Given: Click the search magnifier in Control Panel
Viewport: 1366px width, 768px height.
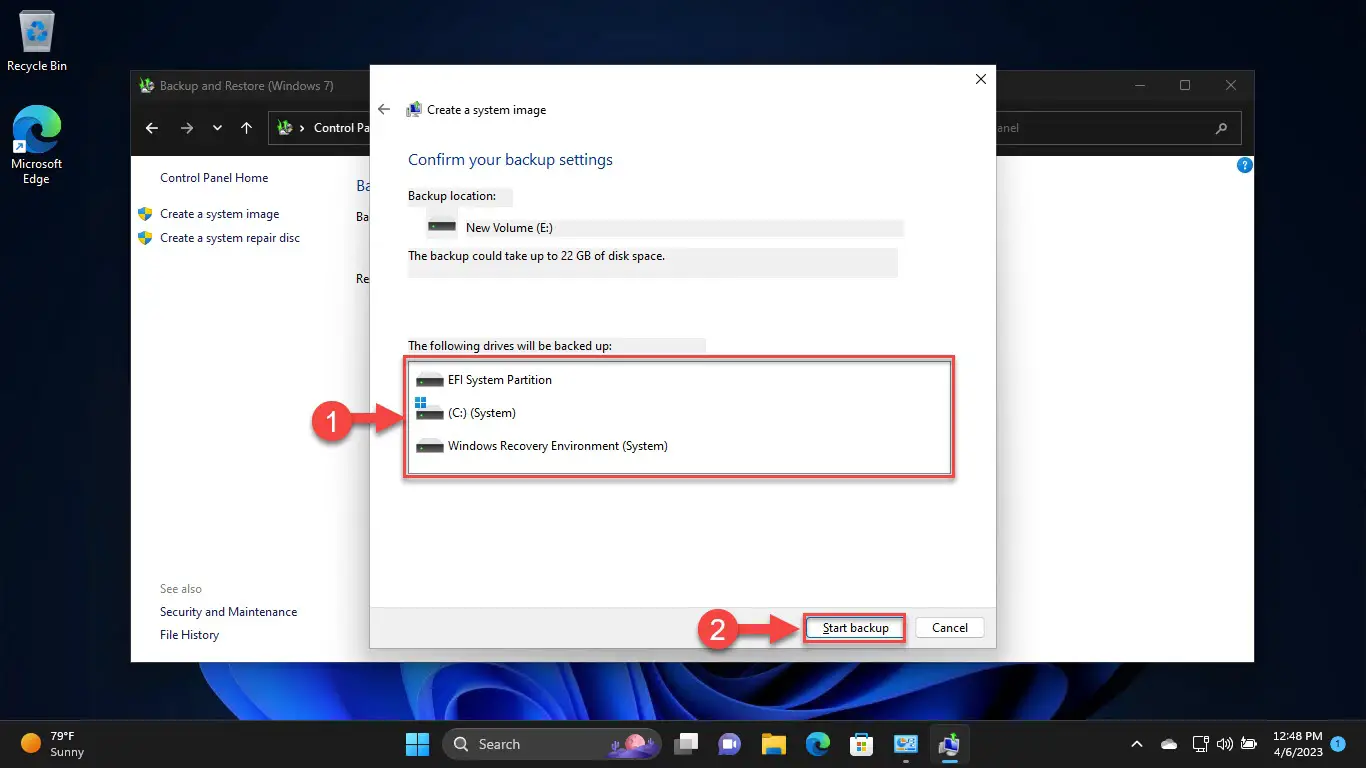Looking at the screenshot, I should click(x=1221, y=128).
